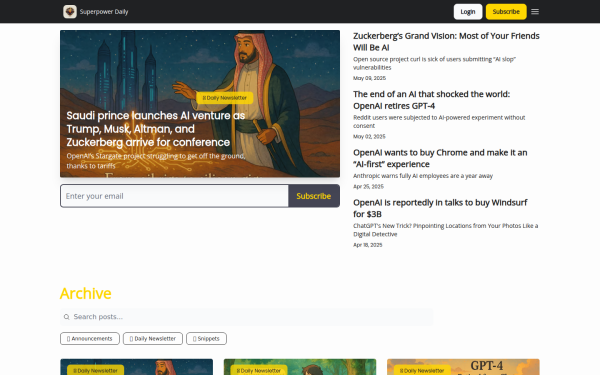Focus the Enter your email field
600x375 pixels.
174,196
